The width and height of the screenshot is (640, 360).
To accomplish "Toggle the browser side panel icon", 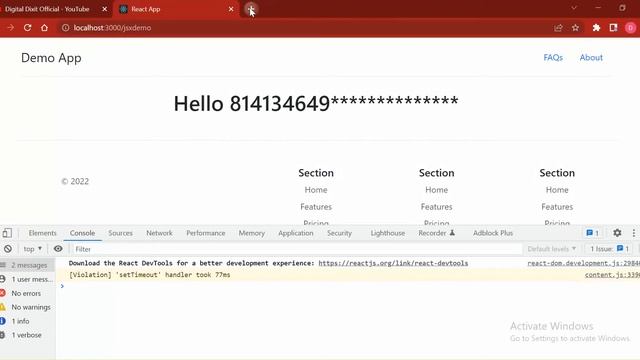I will point(613,28).
